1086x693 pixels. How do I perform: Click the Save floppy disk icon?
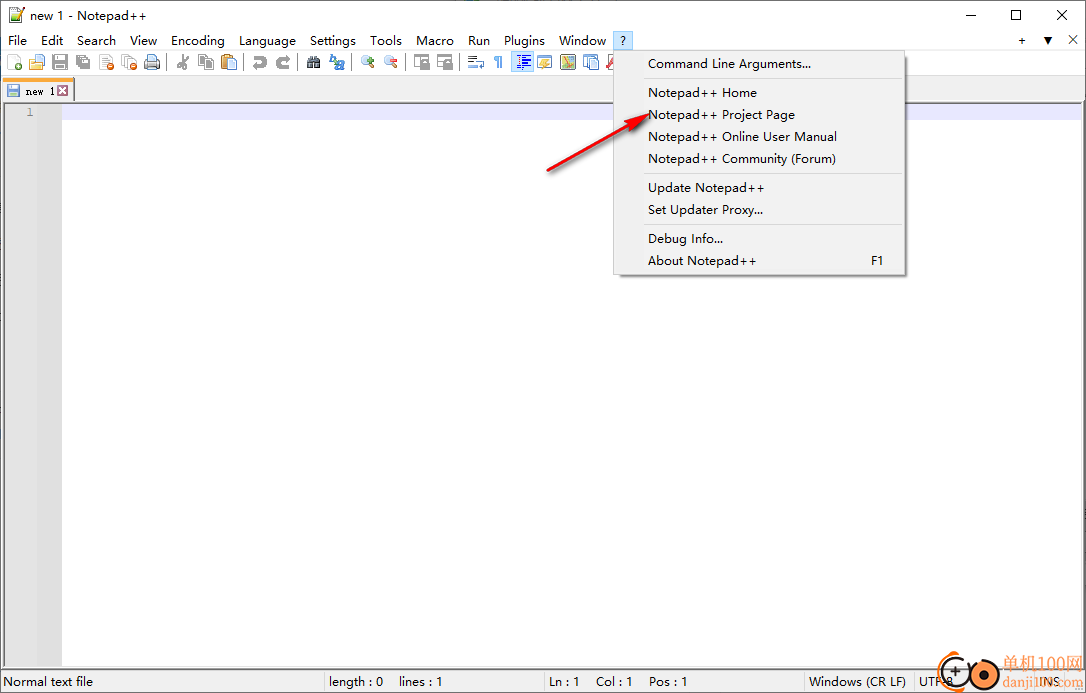click(60, 62)
